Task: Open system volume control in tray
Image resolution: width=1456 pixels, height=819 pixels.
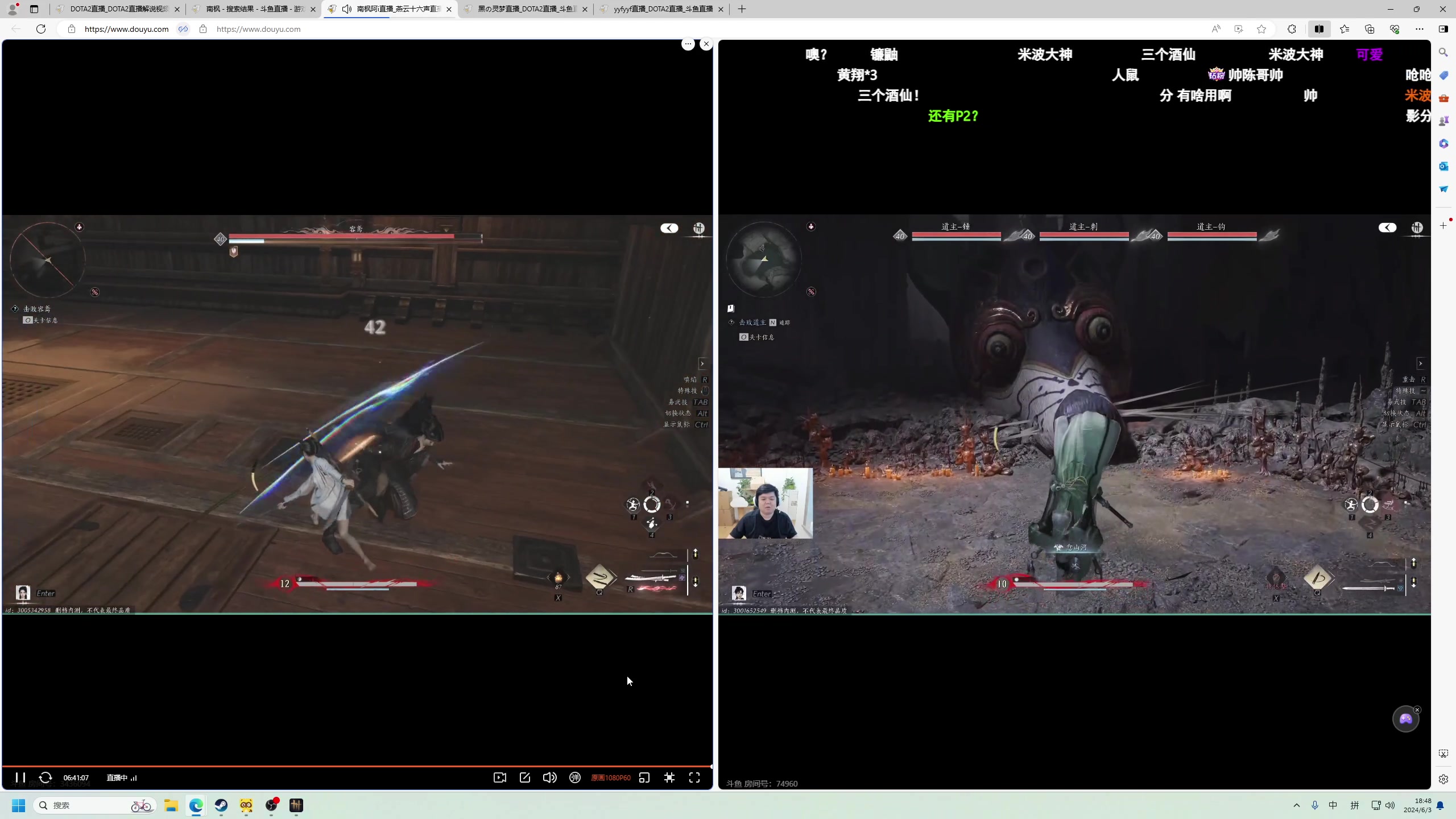Action: click(x=1391, y=805)
